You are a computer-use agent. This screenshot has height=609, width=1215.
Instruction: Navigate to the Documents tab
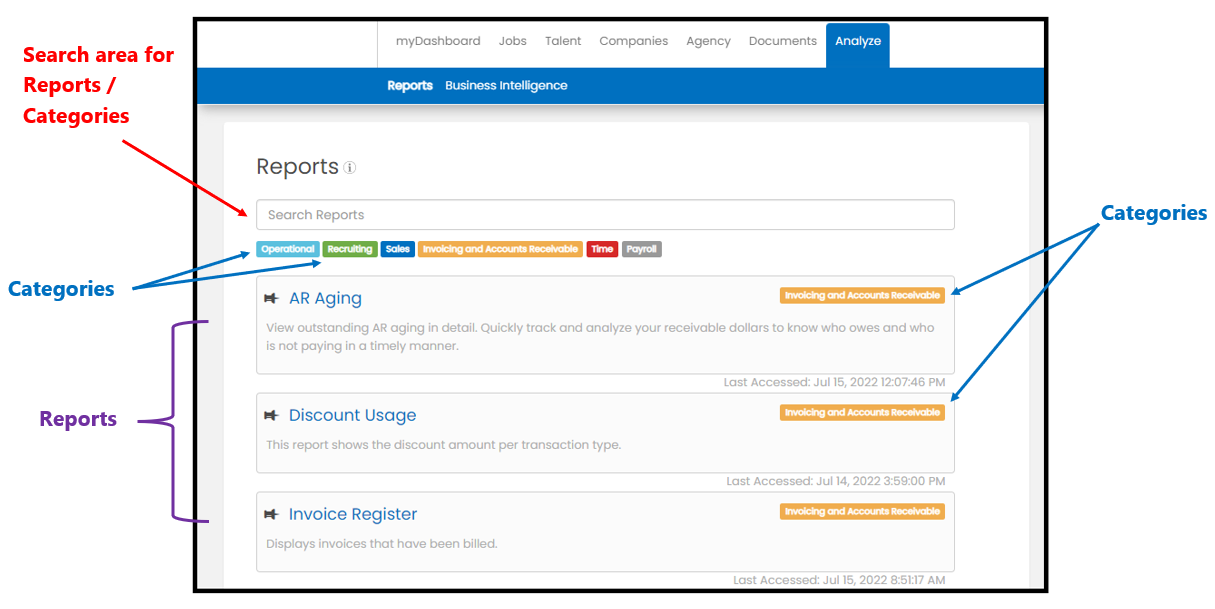783,41
